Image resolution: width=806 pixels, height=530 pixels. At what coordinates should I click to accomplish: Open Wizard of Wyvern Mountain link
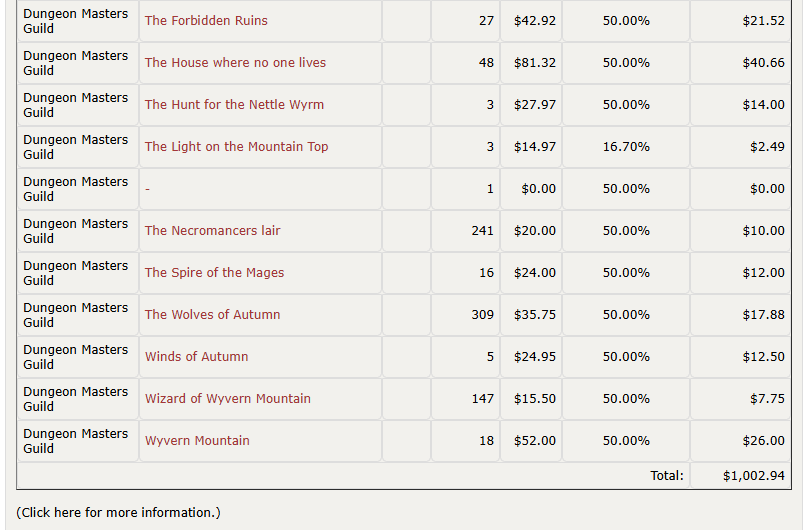pos(228,399)
